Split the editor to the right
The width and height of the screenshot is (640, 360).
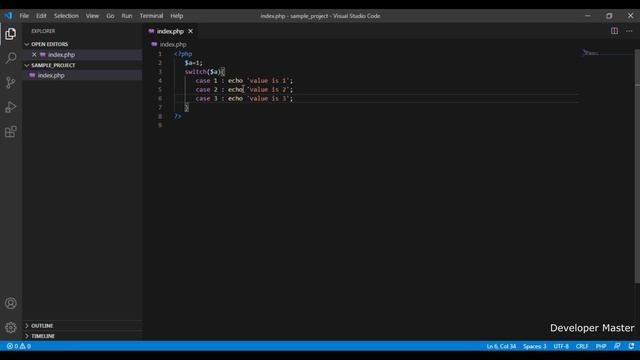614,31
